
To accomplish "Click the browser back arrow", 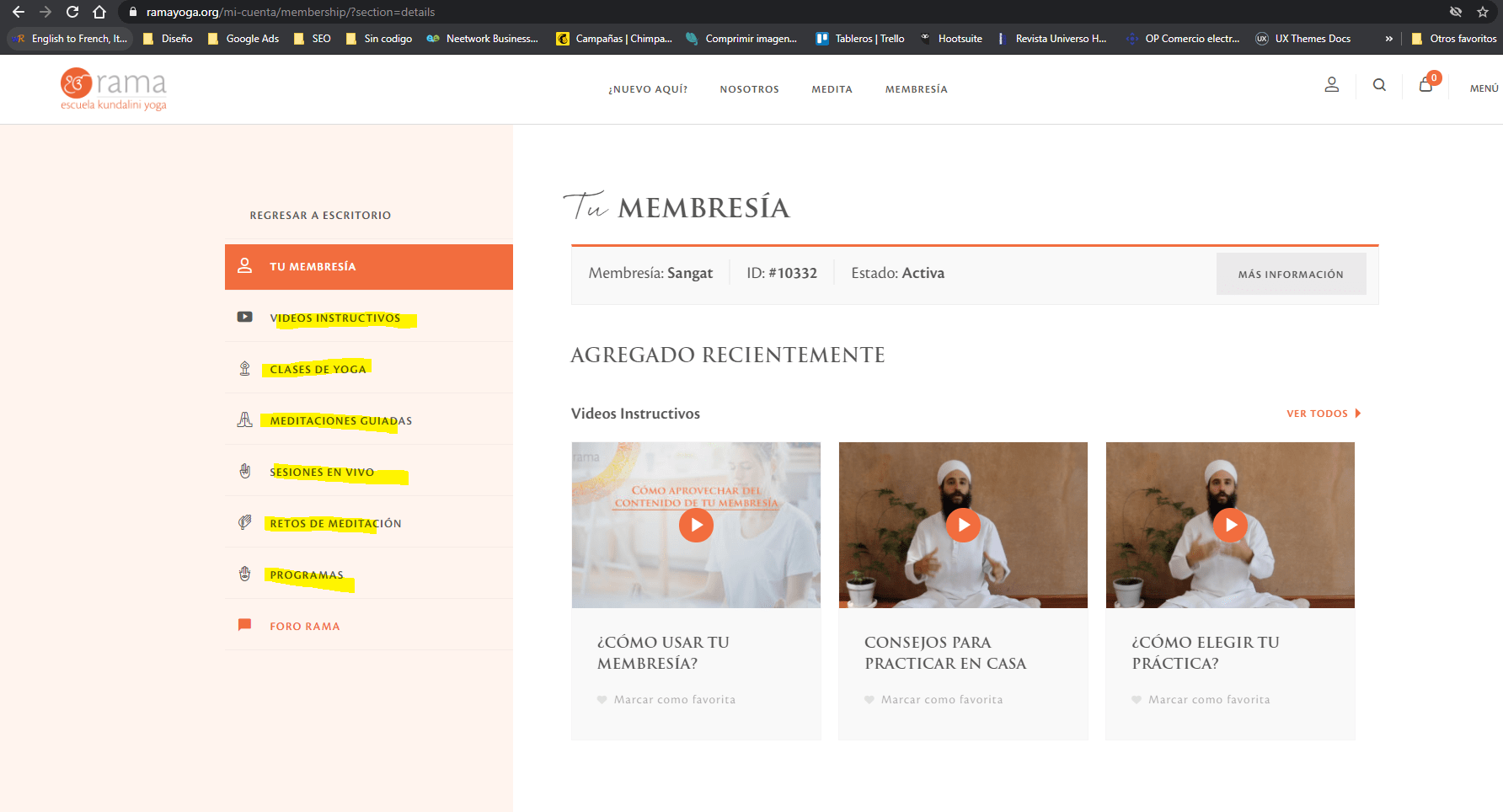I will tap(19, 12).
